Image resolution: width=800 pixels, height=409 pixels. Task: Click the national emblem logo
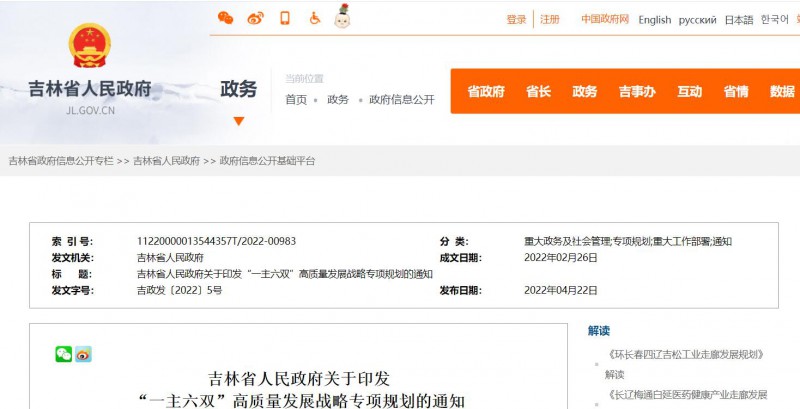coord(90,46)
